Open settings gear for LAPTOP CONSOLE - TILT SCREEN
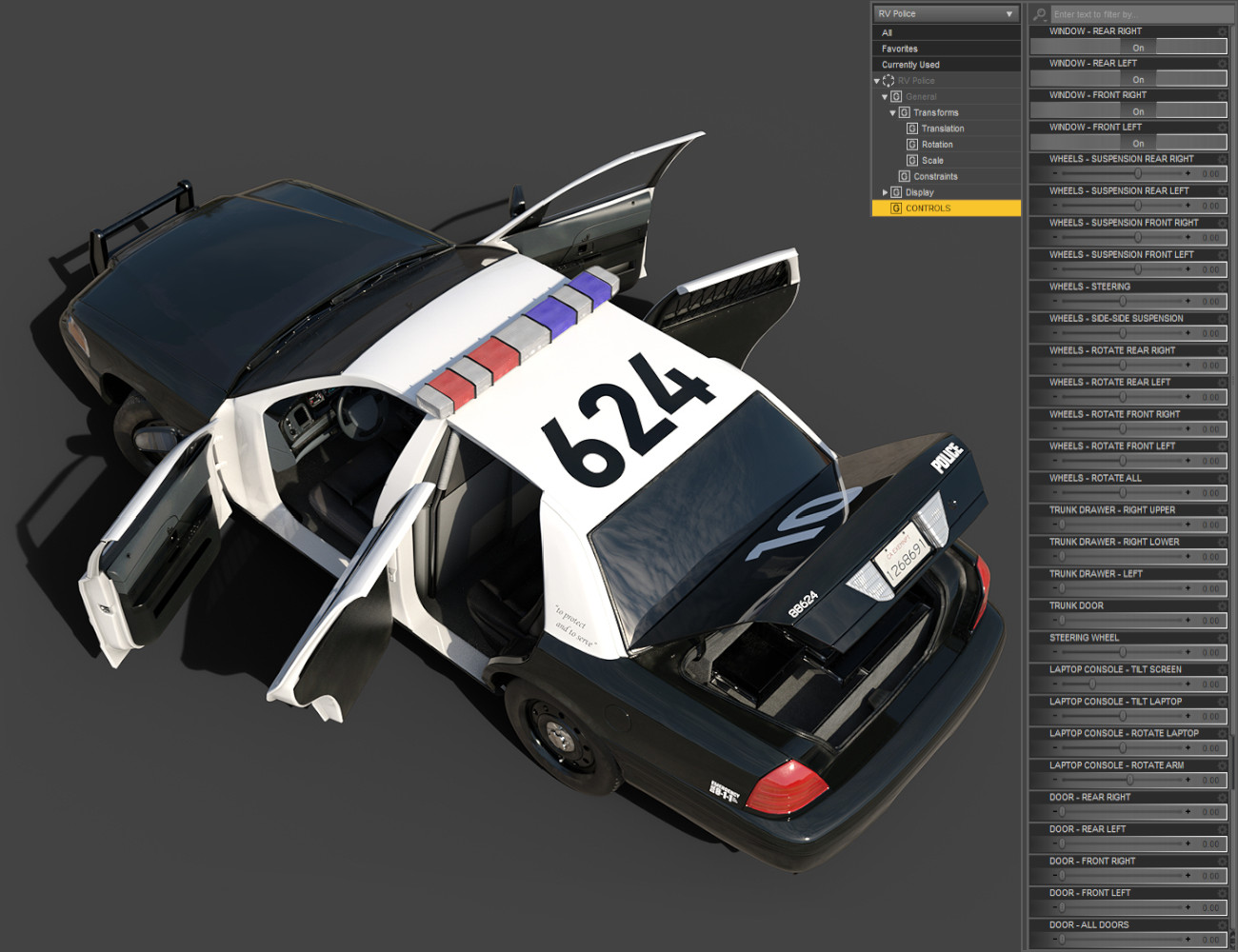1238x952 pixels. pyautogui.click(x=1223, y=669)
